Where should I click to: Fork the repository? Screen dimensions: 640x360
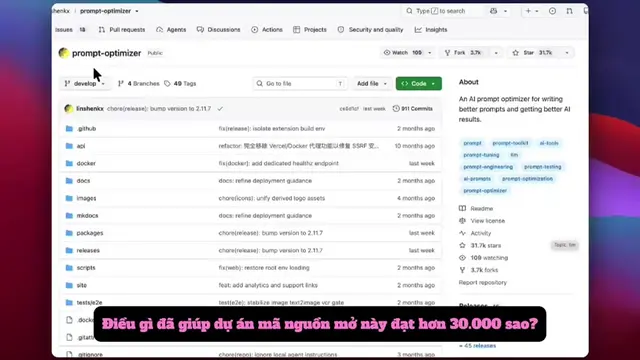[x=465, y=53]
